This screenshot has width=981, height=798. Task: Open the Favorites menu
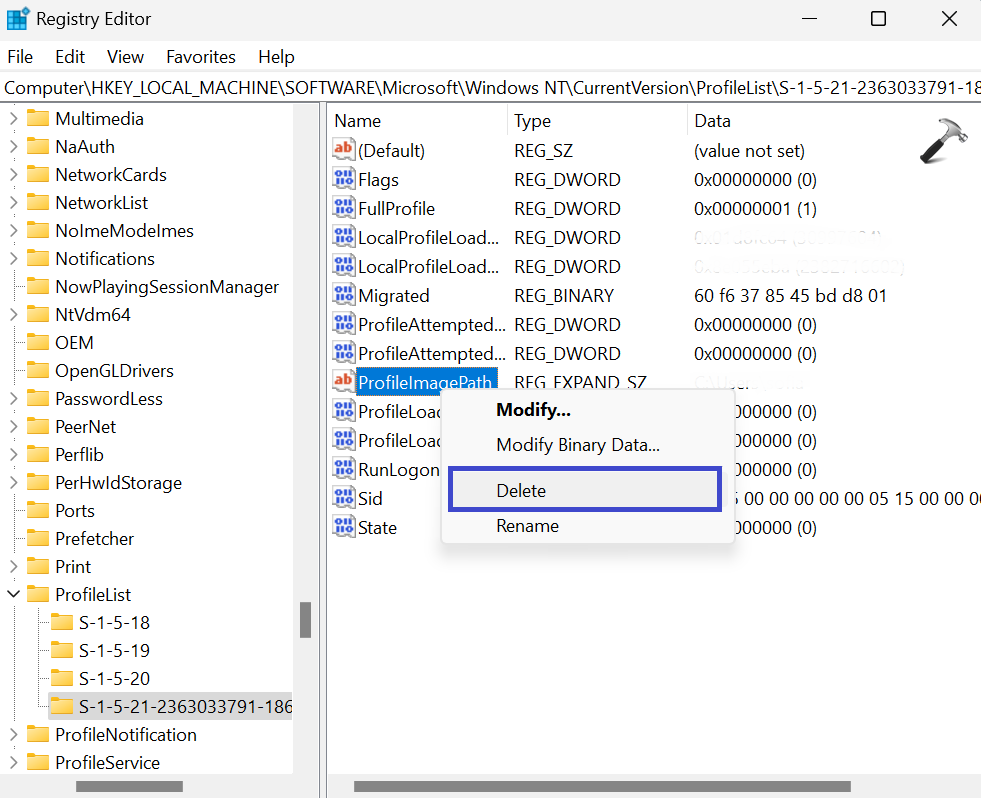tap(201, 57)
